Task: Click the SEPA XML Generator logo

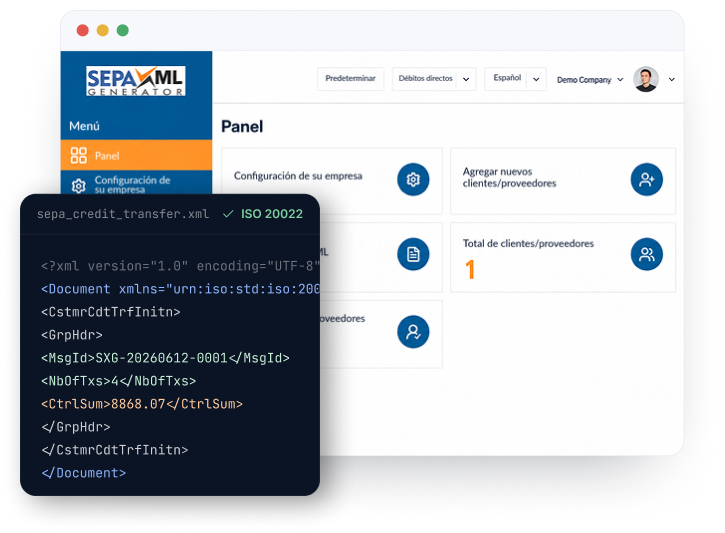Action: (135, 81)
